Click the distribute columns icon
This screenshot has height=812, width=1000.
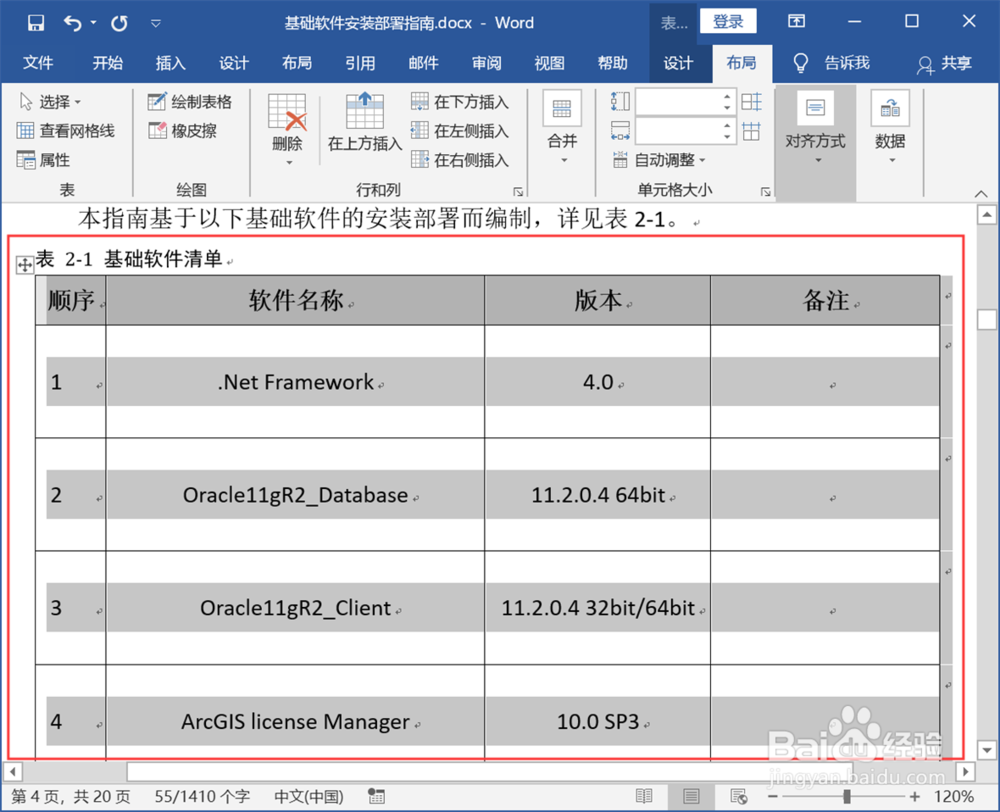(x=751, y=131)
